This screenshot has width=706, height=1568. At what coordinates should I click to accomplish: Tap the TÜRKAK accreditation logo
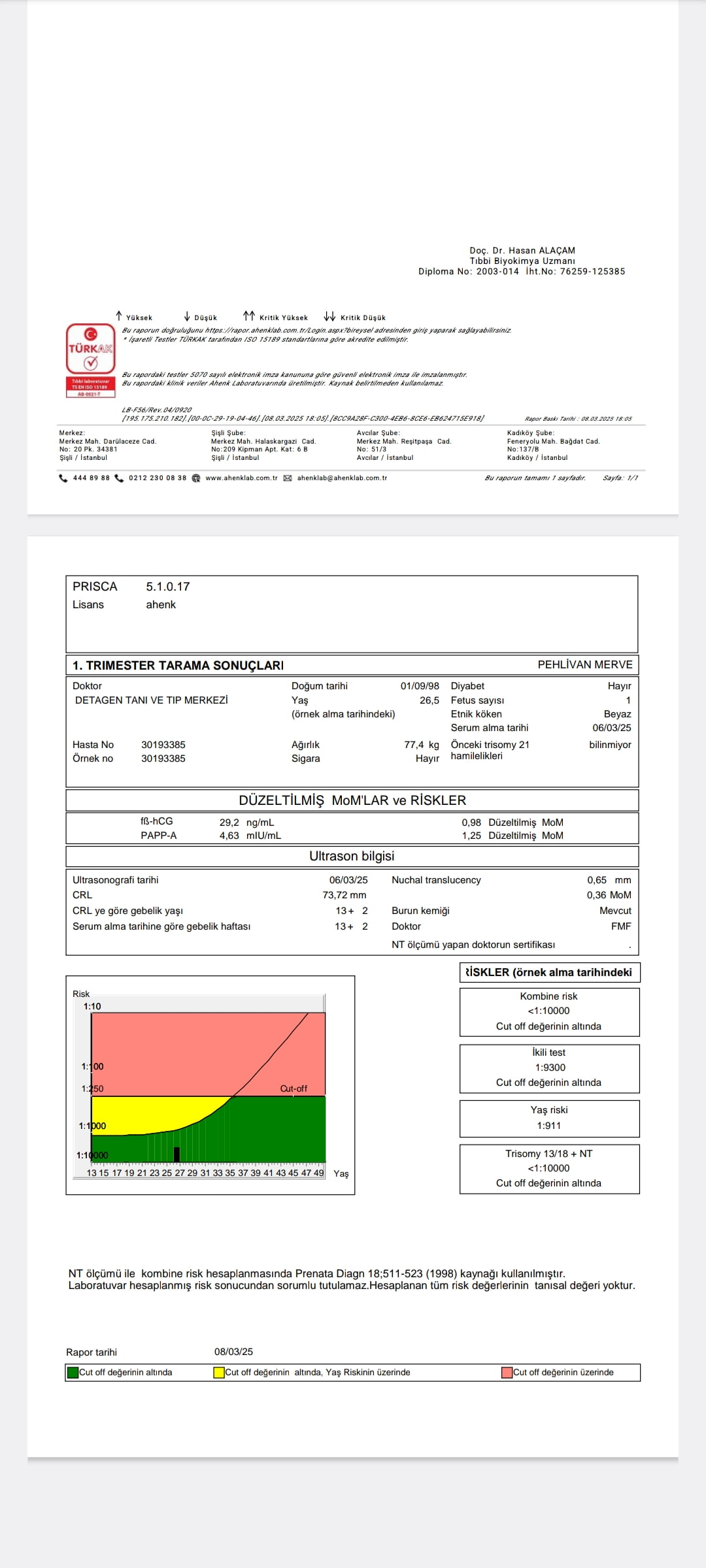click(x=91, y=360)
